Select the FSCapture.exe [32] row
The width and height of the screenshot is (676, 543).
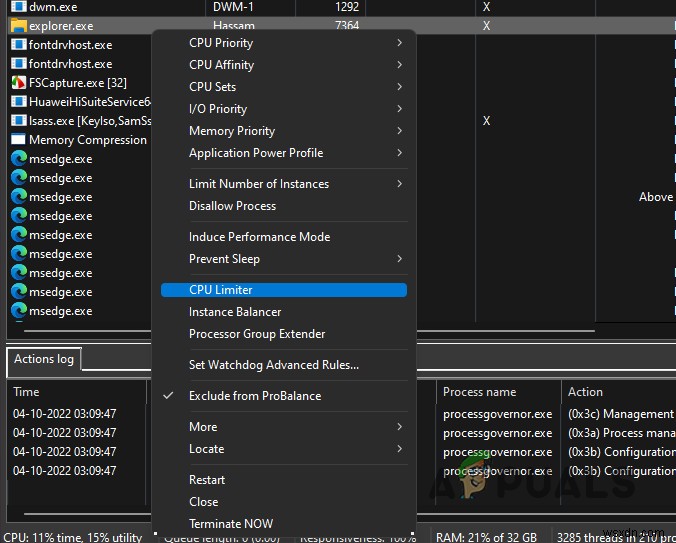click(78, 82)
